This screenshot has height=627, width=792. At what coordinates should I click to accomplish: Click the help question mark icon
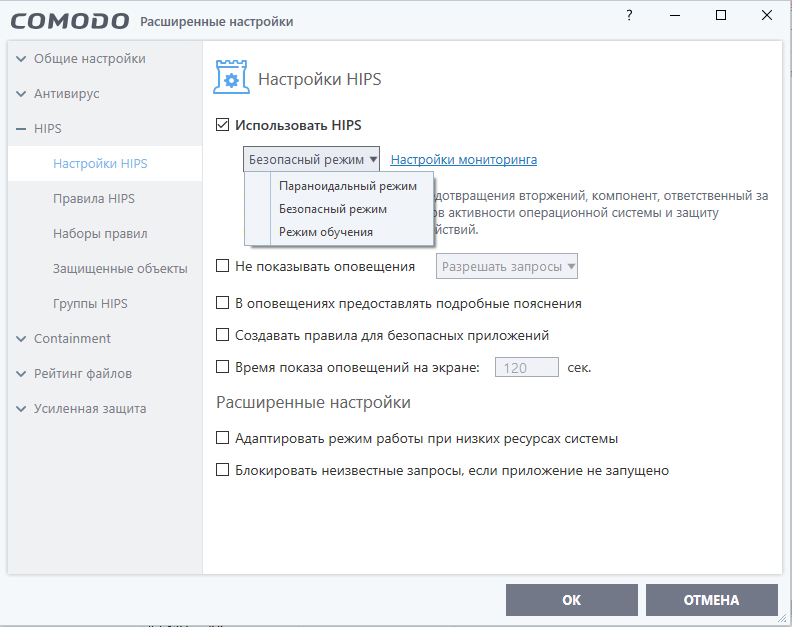click(x=629, y=16)
